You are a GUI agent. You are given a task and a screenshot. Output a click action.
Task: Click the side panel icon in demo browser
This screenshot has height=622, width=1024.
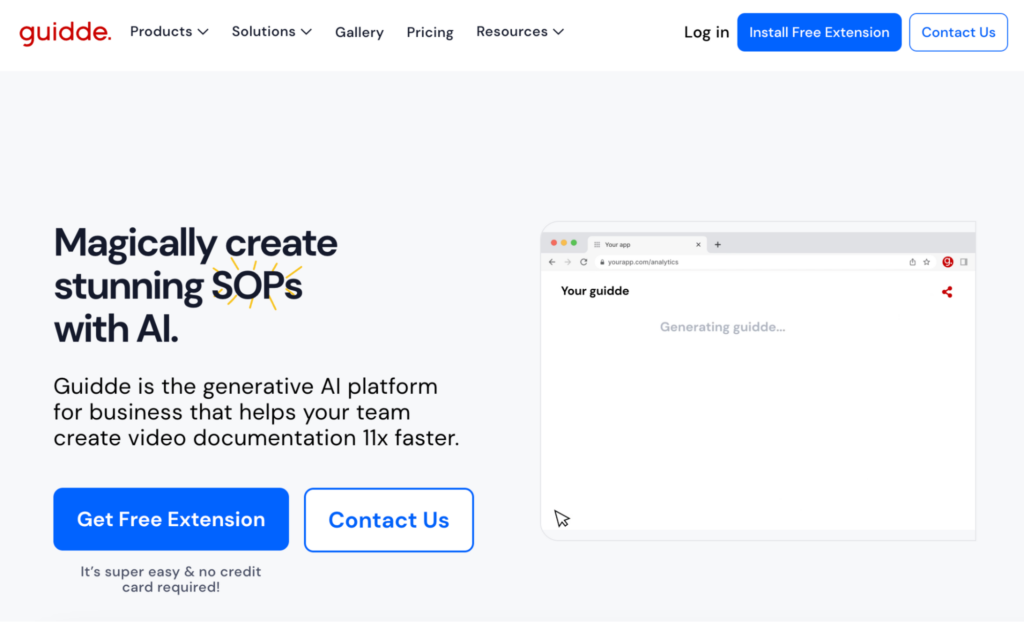point(964,262)
